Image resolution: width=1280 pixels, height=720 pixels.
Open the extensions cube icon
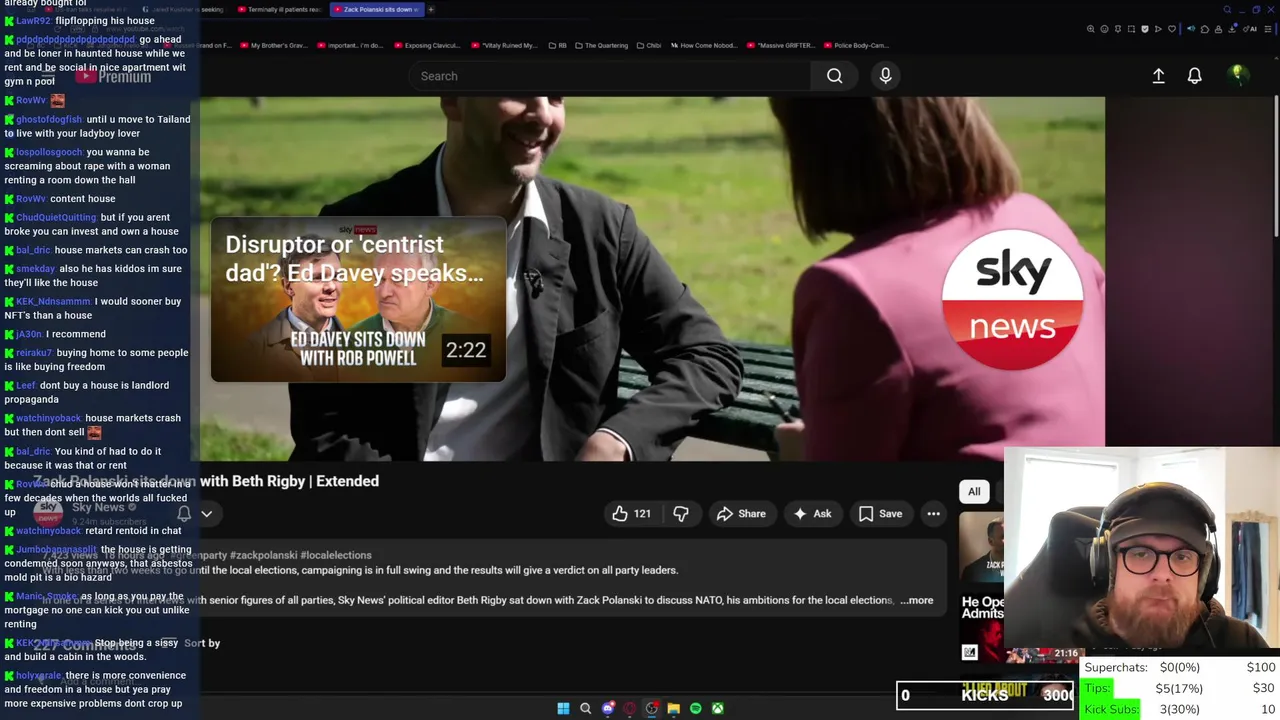tap(1205, 29)
